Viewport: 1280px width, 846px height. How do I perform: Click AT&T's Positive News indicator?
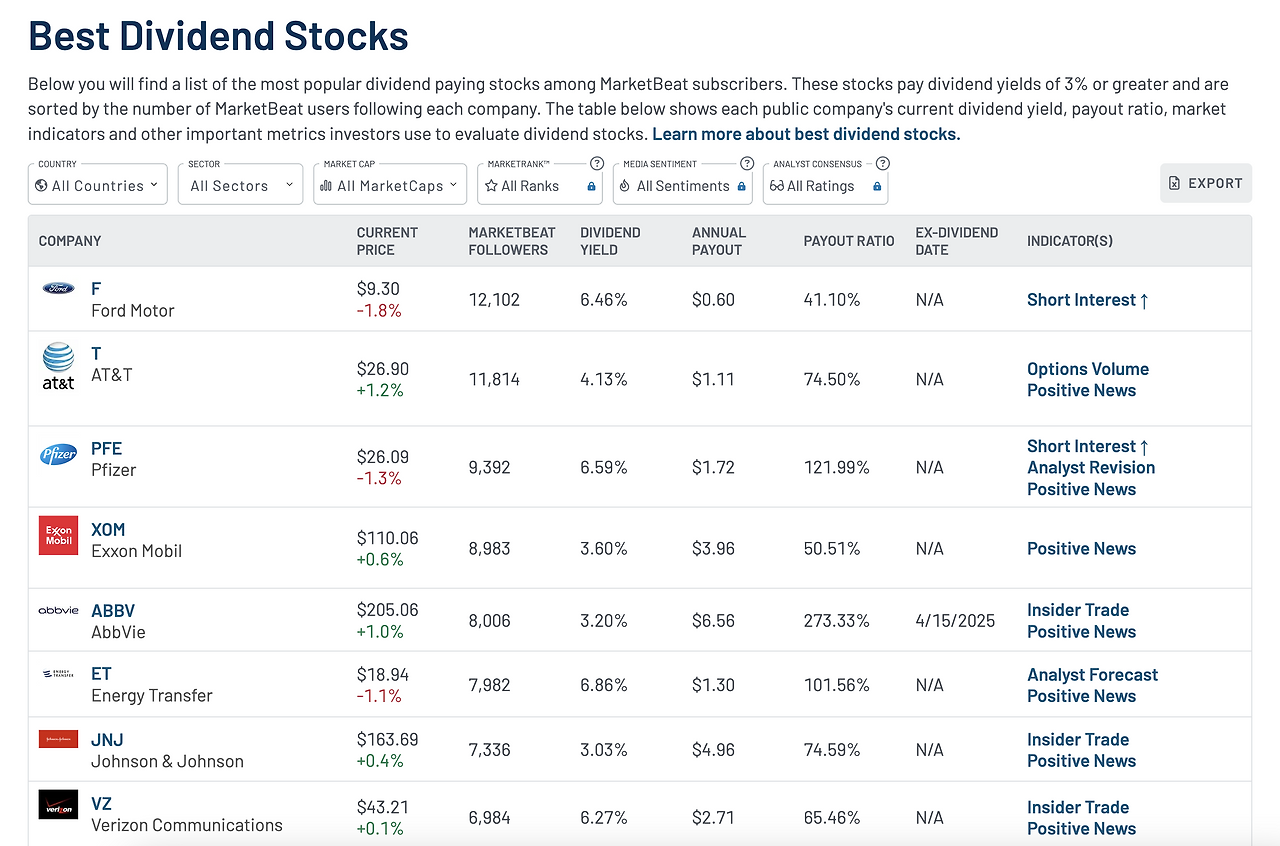click(1081, 390)
